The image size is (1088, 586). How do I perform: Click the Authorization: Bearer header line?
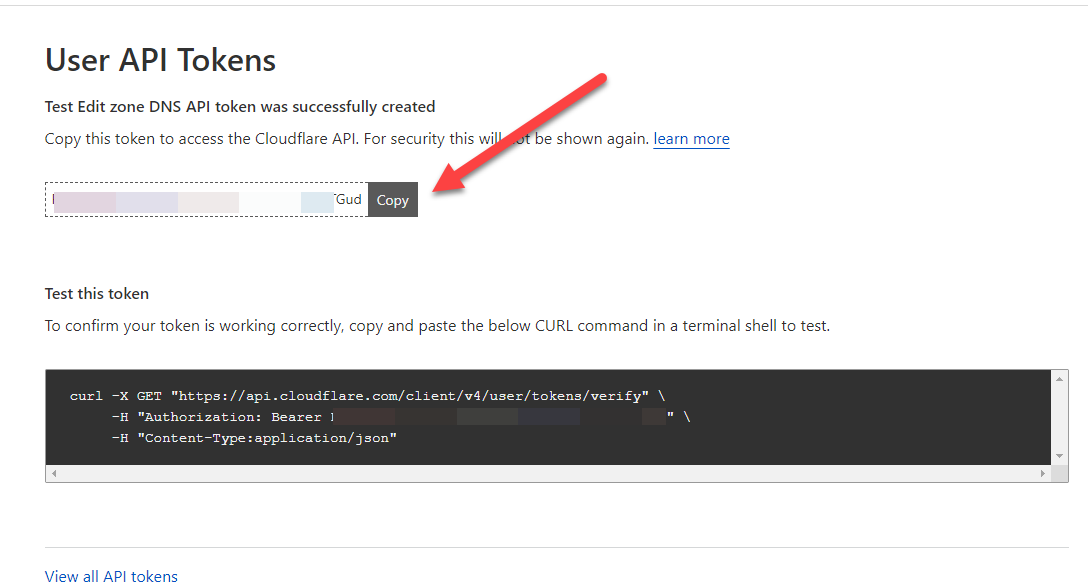[401, 417]
